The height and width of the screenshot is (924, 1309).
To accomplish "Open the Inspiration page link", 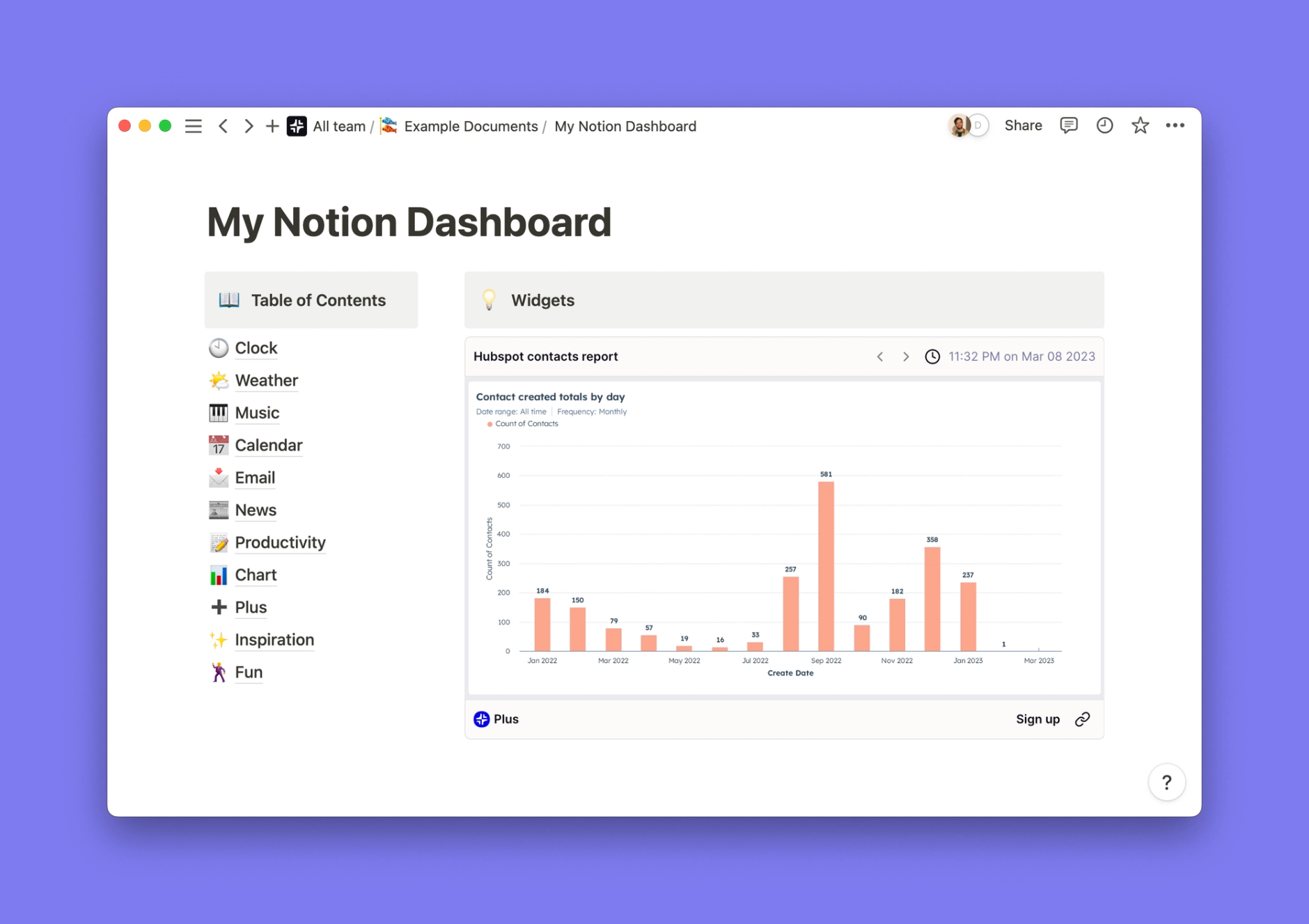I will click(x=274, y=639).
